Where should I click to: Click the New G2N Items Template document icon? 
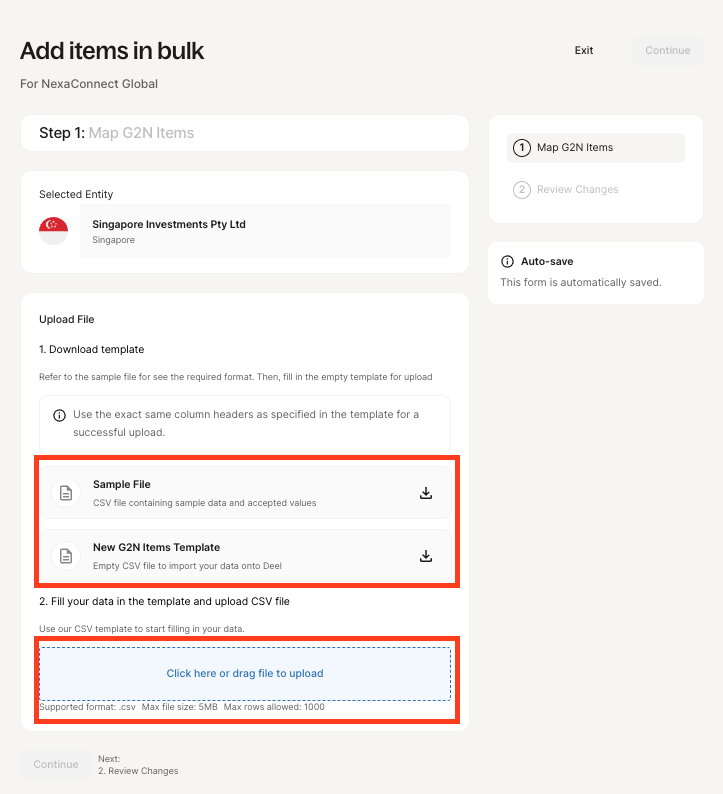point(66,556)
